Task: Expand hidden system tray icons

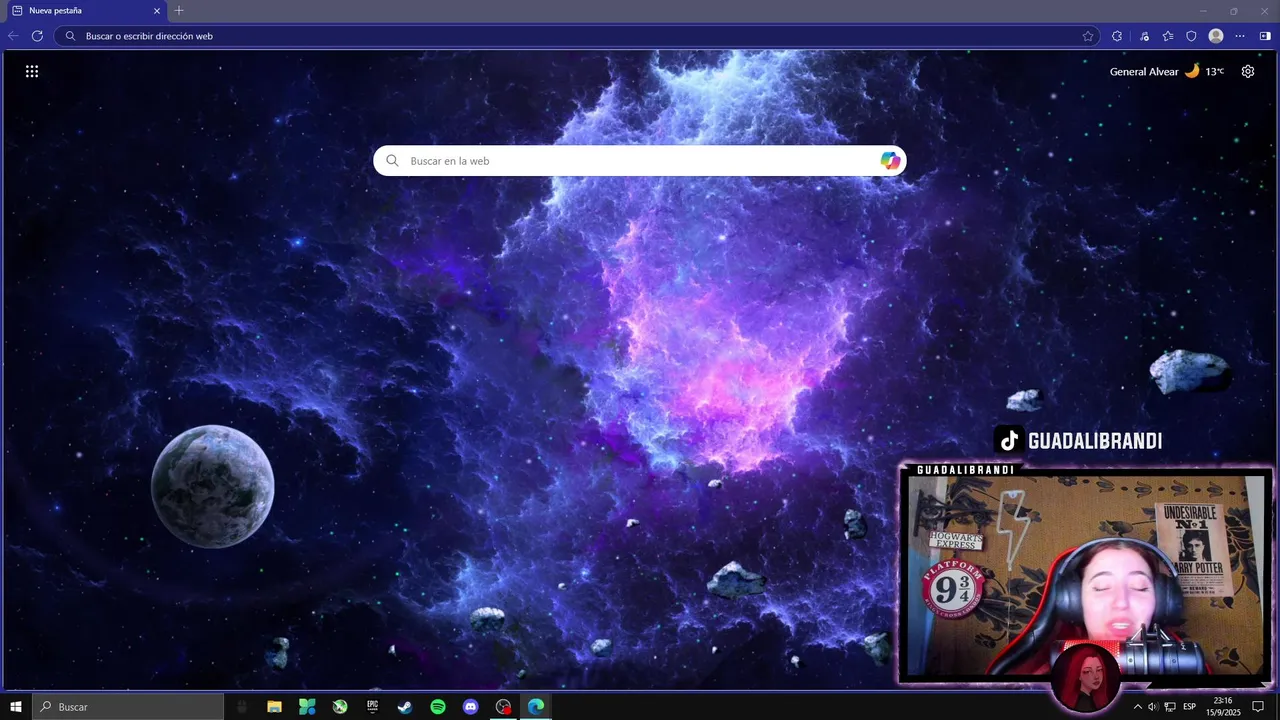Action: (1137, 707)
